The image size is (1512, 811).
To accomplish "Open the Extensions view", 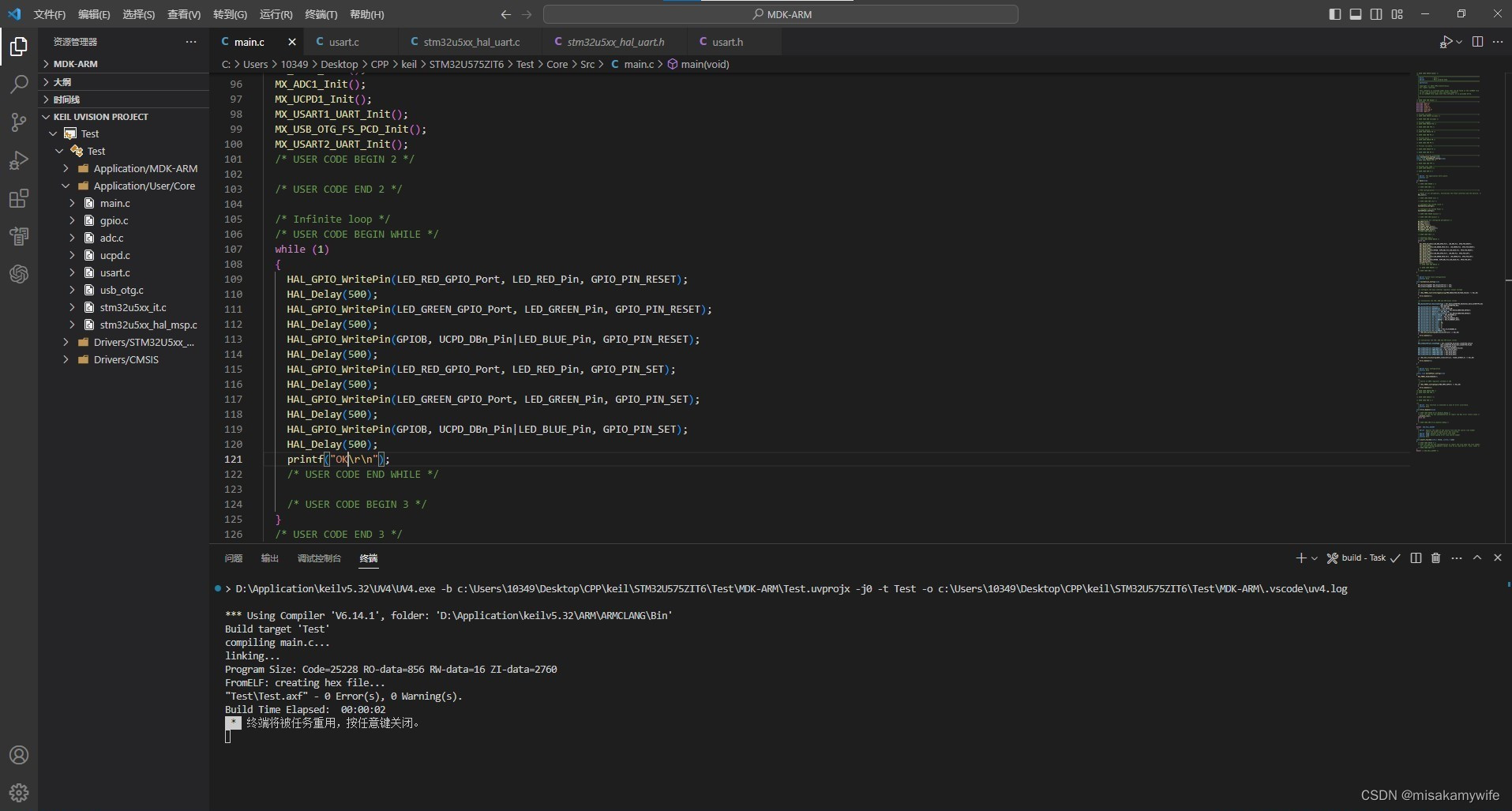I will [x=19, y=198].
